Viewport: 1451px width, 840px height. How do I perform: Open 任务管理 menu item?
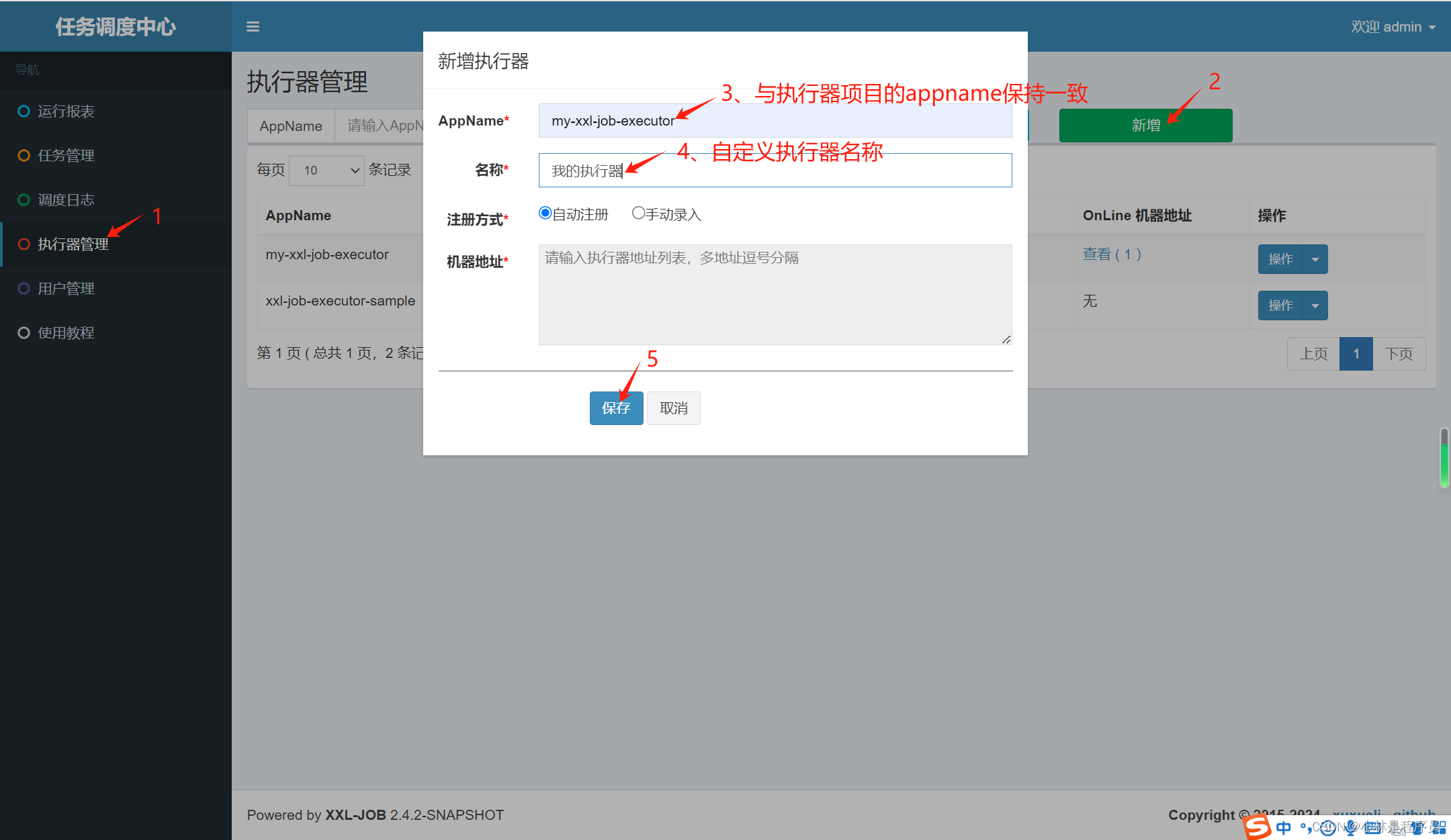click(x=116, y=156)
